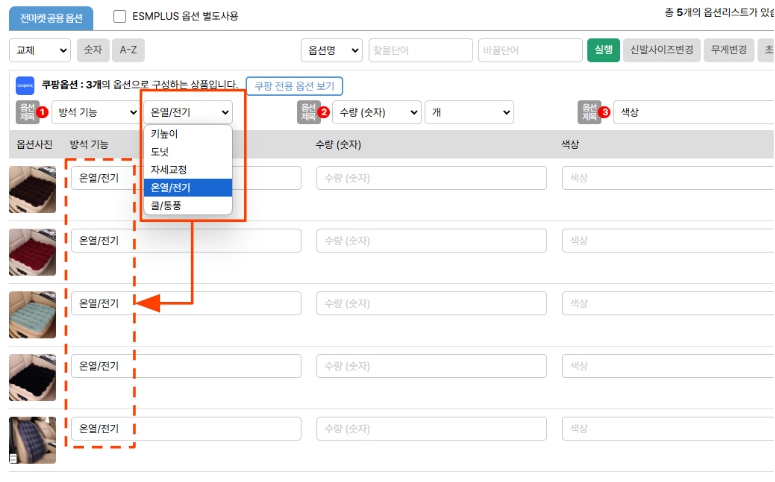Enable the ESMPLUS 옵션 별도사용 checkbox
This screenshot has height=482, width=775.
[120, 16]
